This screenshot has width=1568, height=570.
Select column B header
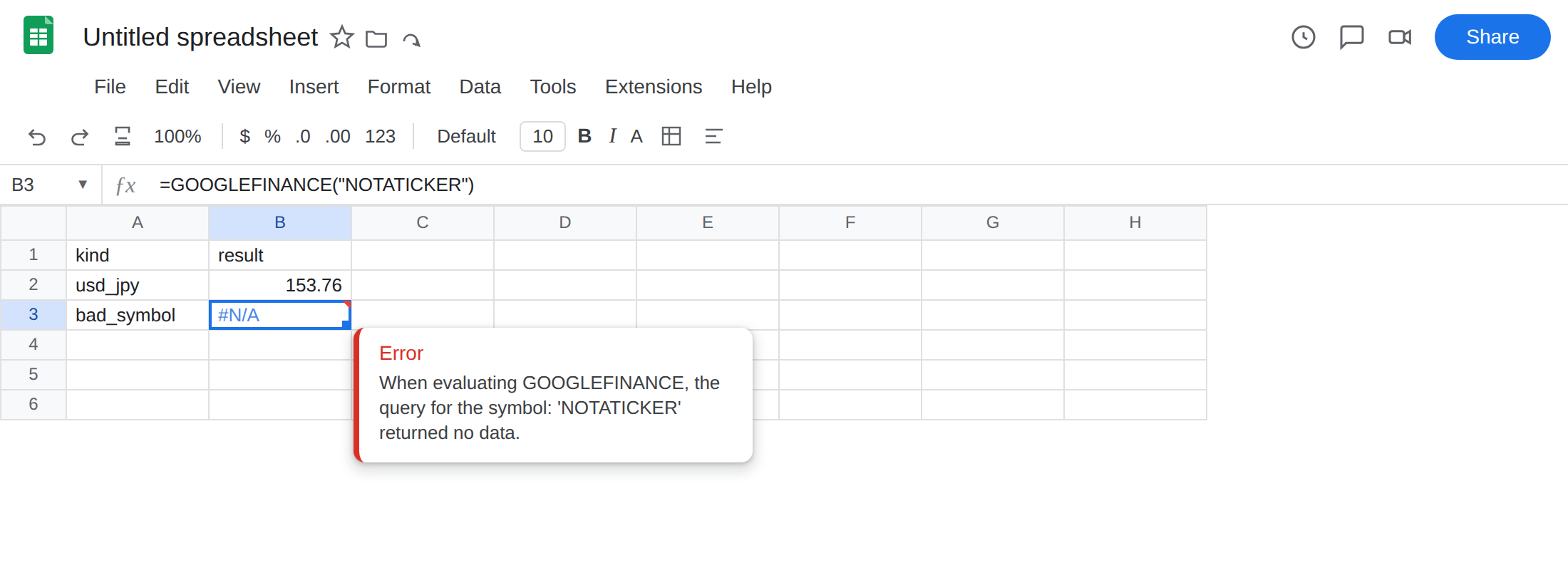coord(280,222)
